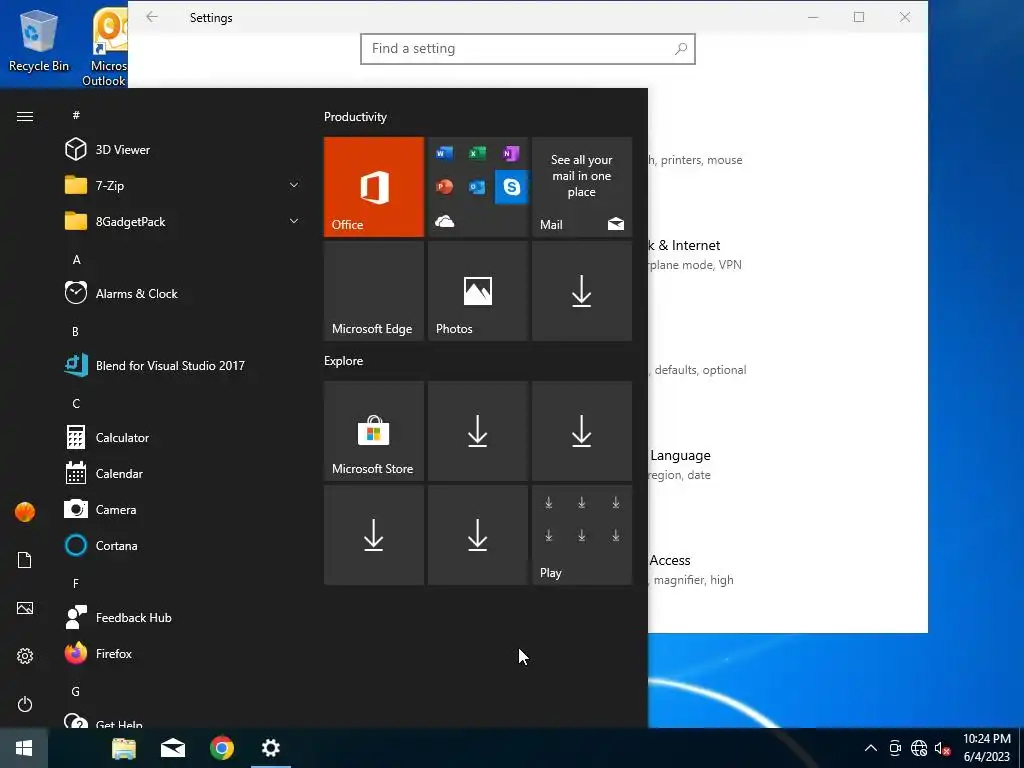Click the Power button in Start
The image size is (1024, 768).
pos(25,704)
